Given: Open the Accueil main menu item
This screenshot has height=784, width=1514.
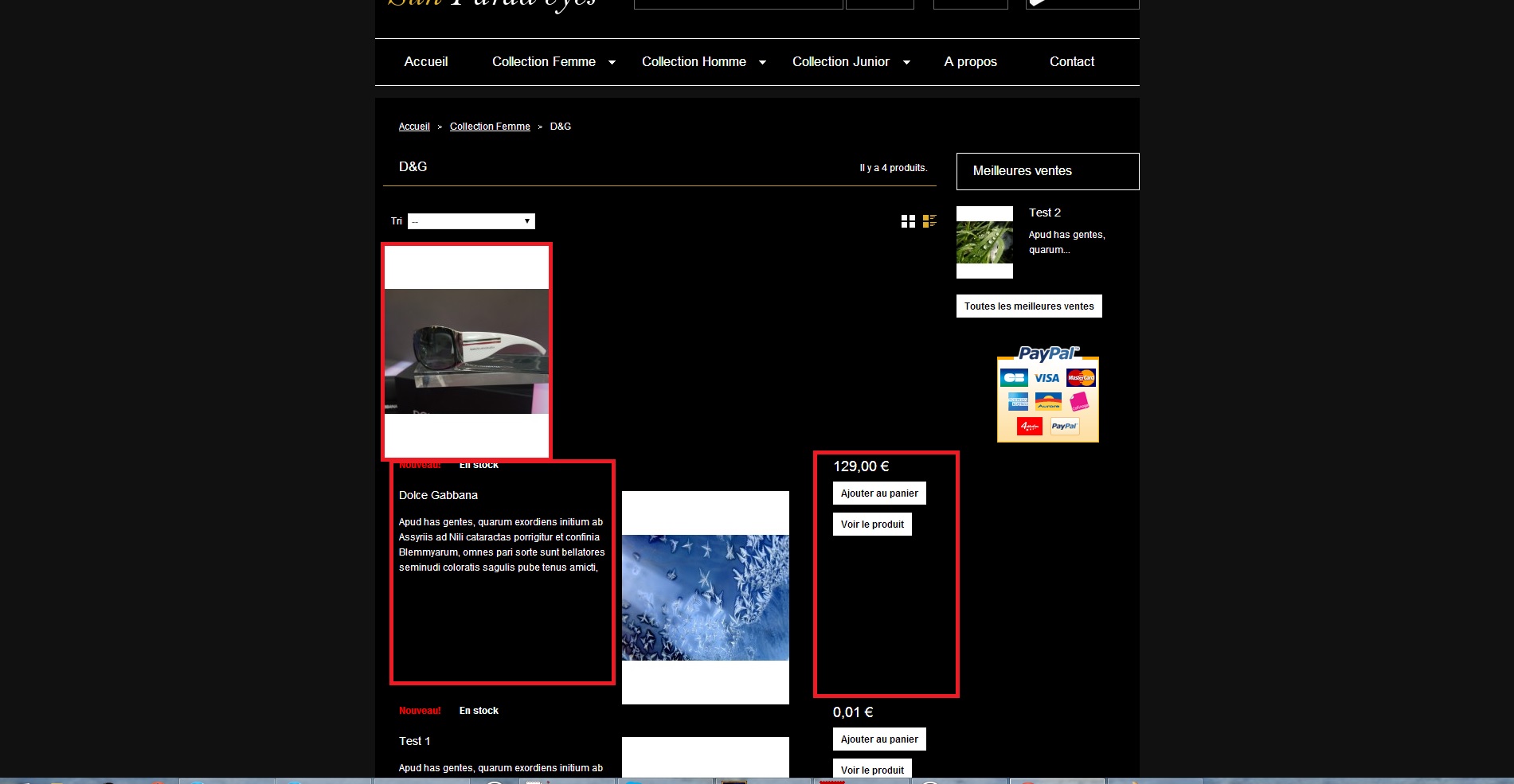Looking at the screenshot, I should tap(426, 62).
